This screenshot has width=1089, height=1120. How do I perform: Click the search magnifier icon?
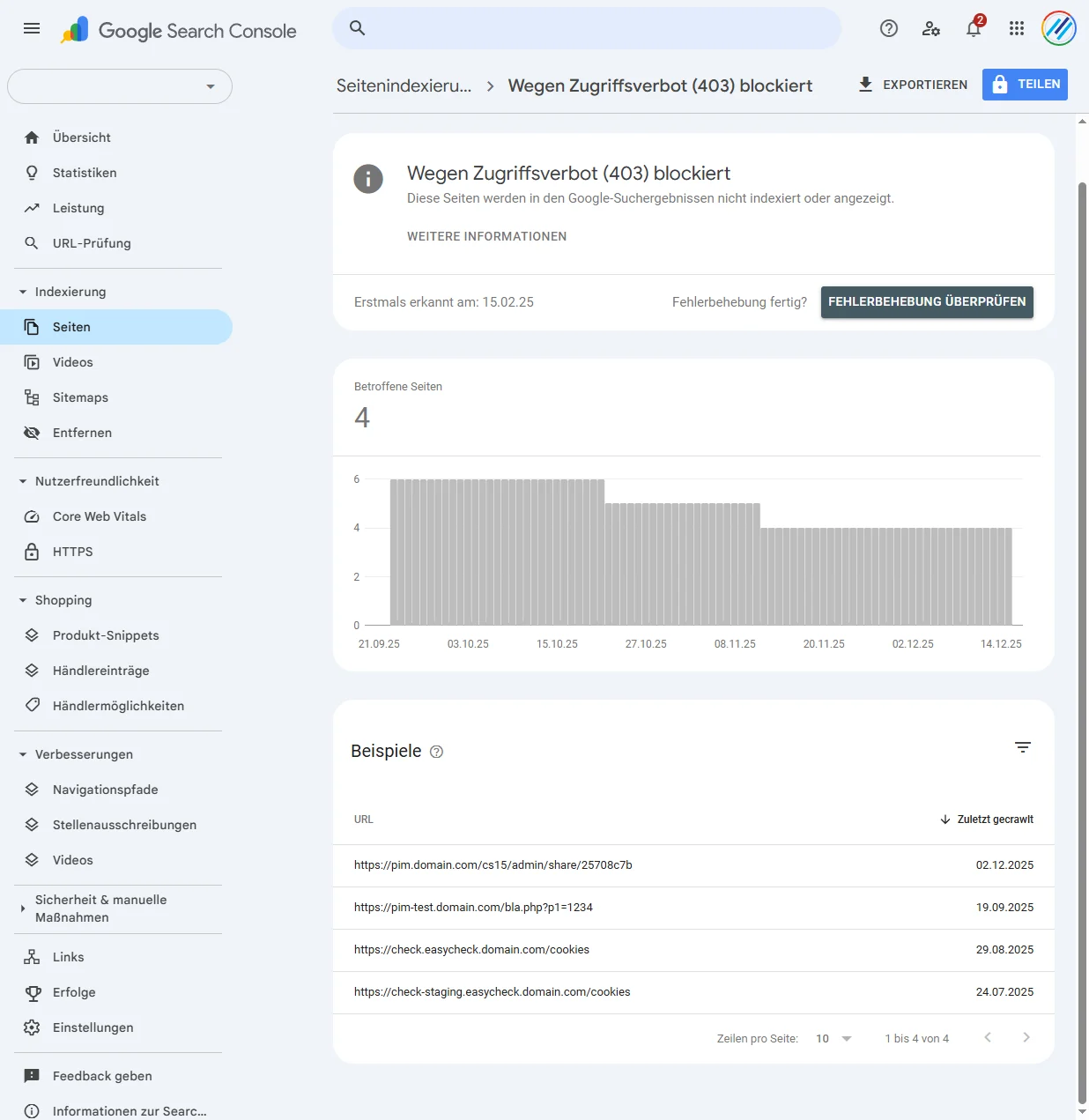coord(357,28)
